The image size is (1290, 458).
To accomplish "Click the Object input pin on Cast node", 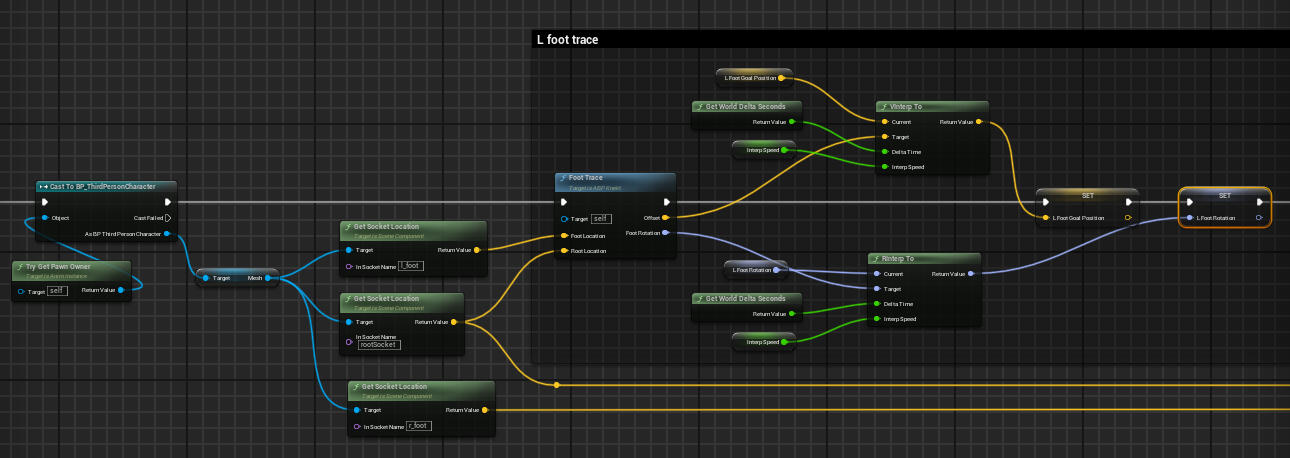I will point(45,217).
